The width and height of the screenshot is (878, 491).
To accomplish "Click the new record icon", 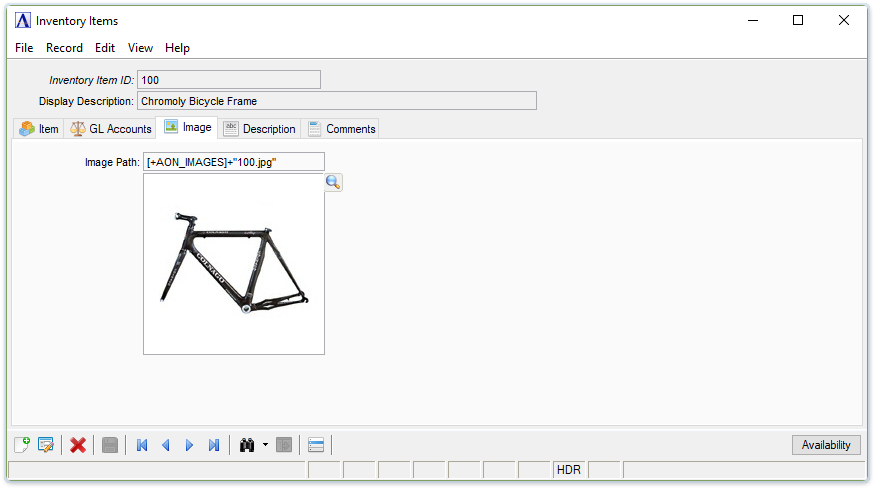I will point(22,445).
